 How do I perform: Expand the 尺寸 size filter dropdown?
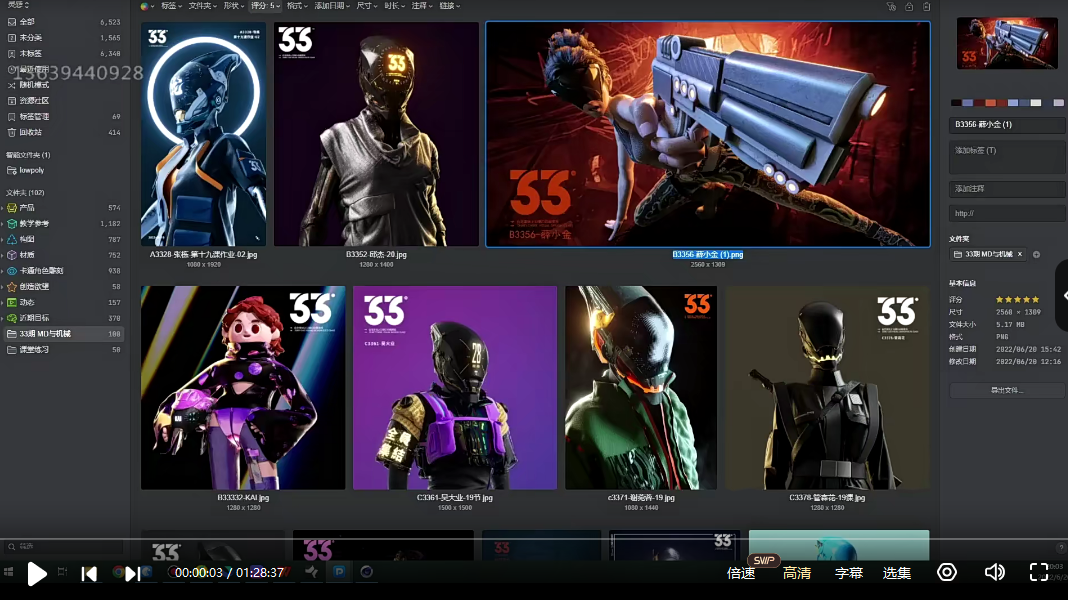[367, 6]
